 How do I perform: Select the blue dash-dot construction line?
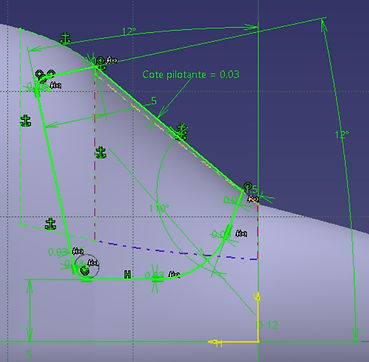[x=177, y=250]
